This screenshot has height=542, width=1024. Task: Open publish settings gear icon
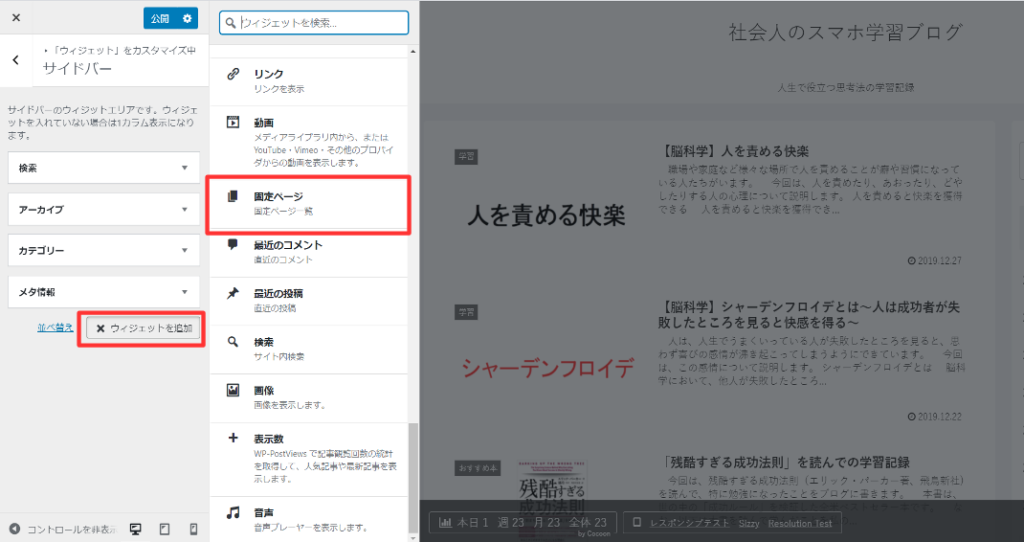coord(186,19)
